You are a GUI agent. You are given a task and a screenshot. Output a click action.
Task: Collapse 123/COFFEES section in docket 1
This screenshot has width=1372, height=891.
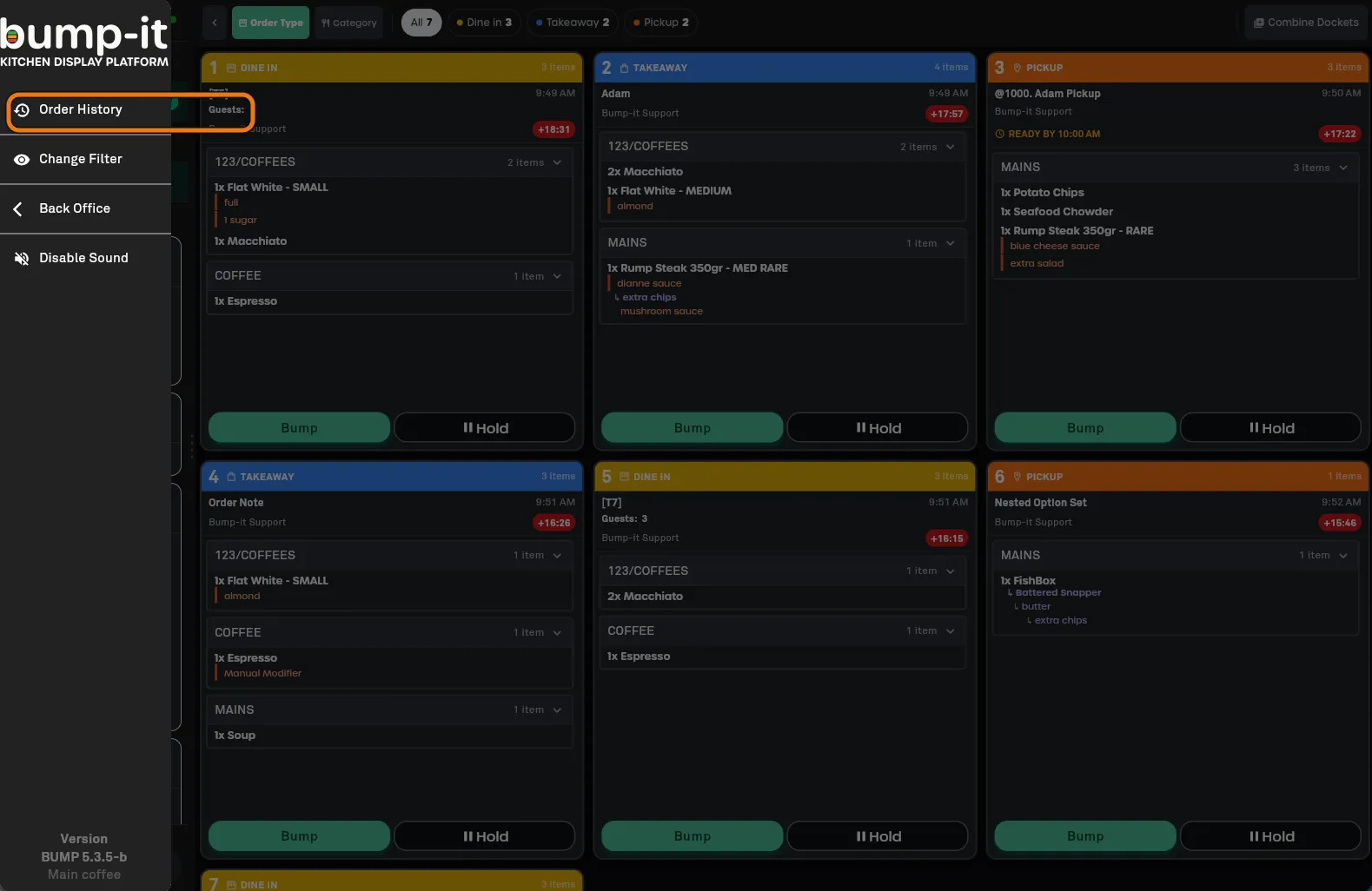point(557,162)
